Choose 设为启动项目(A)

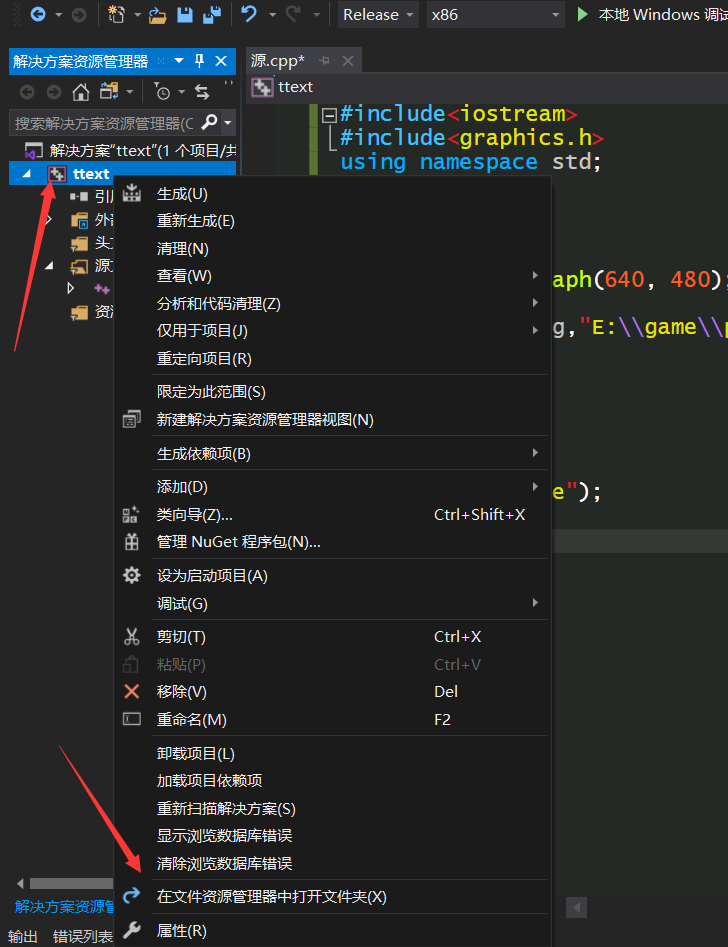pyautogui.click(x=332, y=576)
